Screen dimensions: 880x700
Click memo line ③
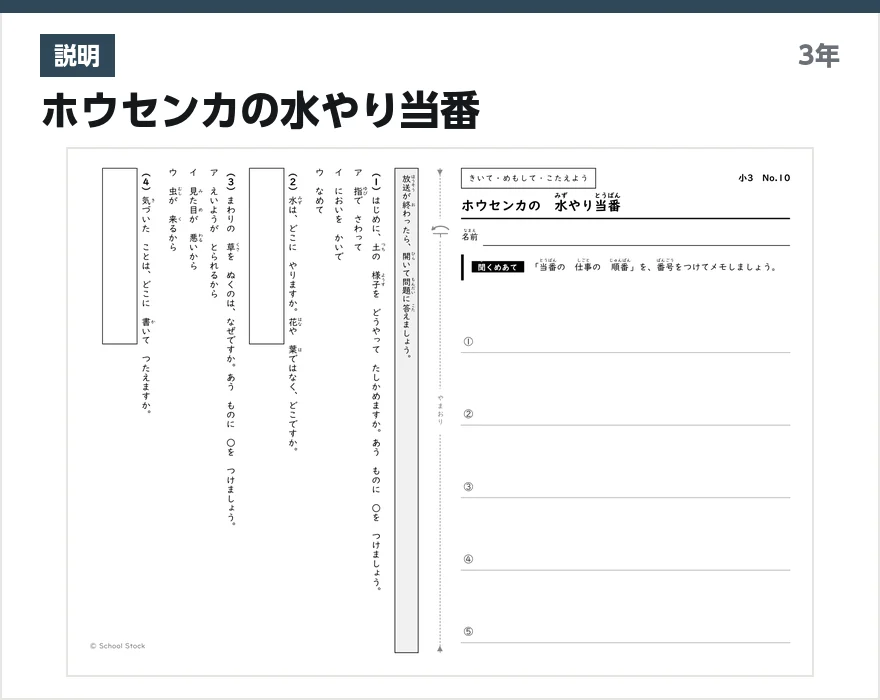point(625,487)
